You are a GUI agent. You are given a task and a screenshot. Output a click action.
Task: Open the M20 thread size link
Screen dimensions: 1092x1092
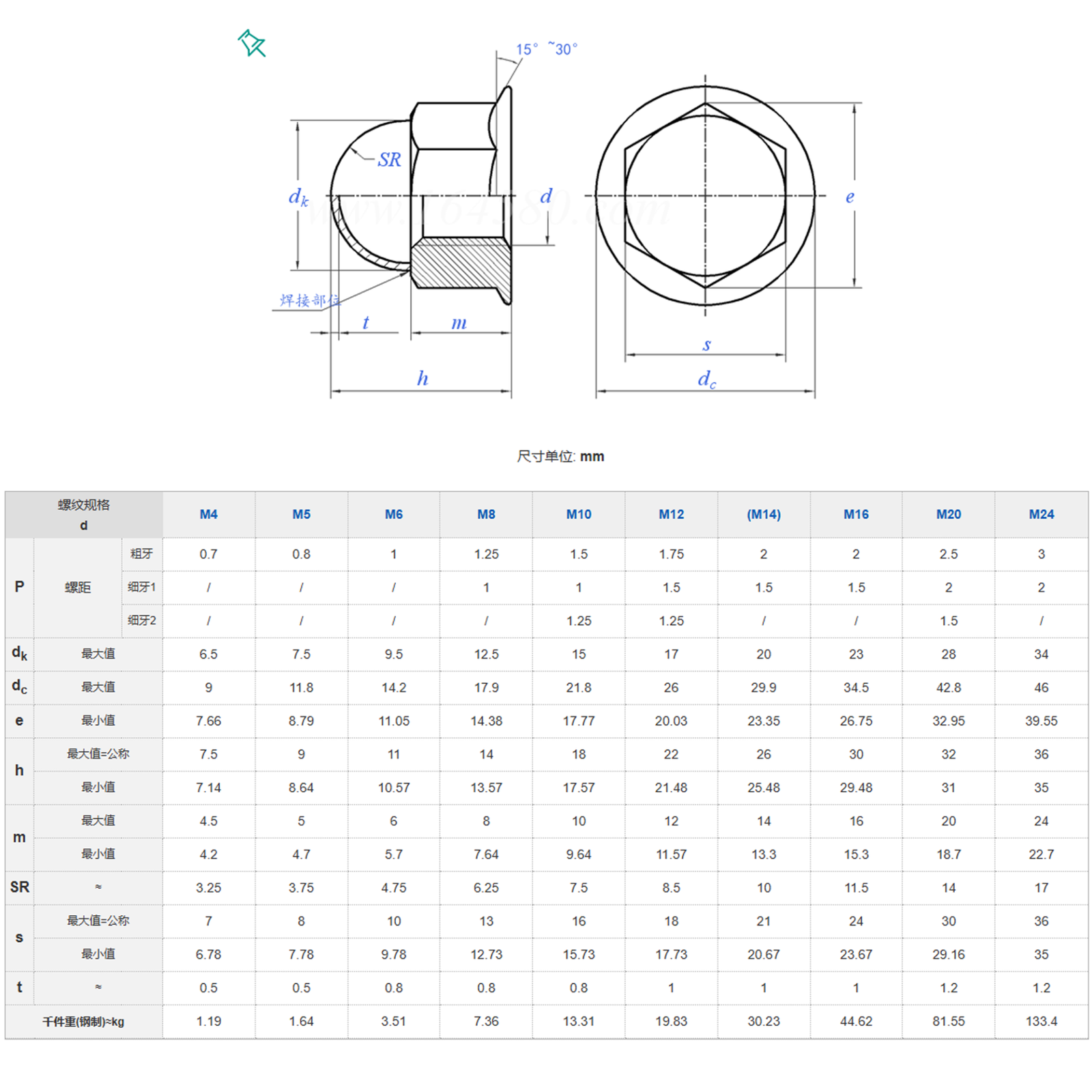tap(949, 515)
